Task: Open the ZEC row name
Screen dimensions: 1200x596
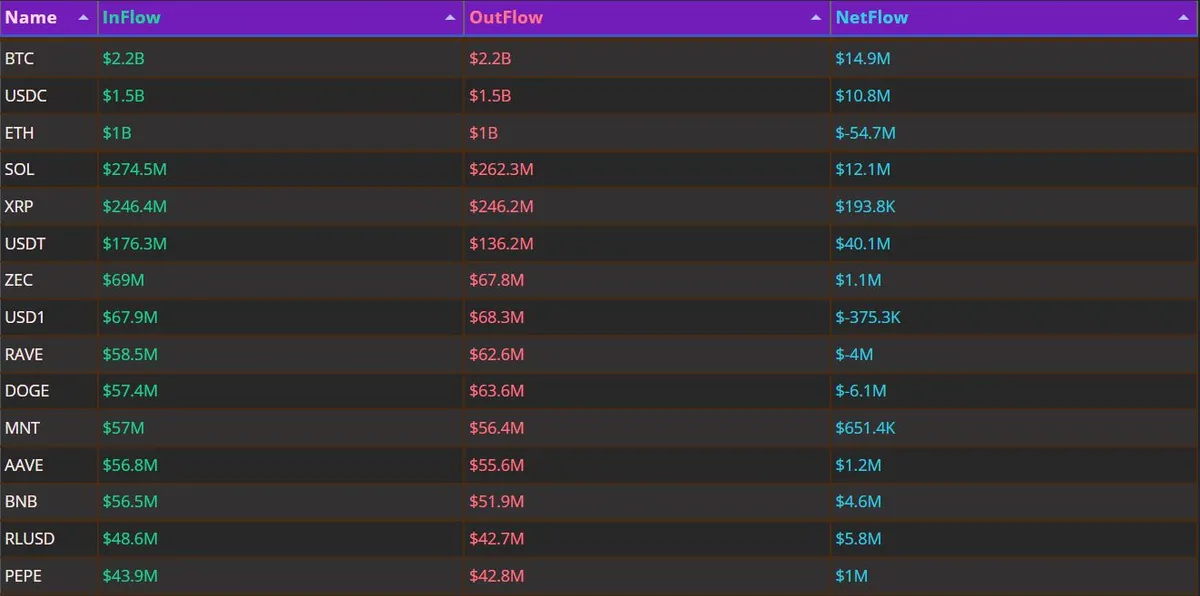Action: tap(20, 281)
